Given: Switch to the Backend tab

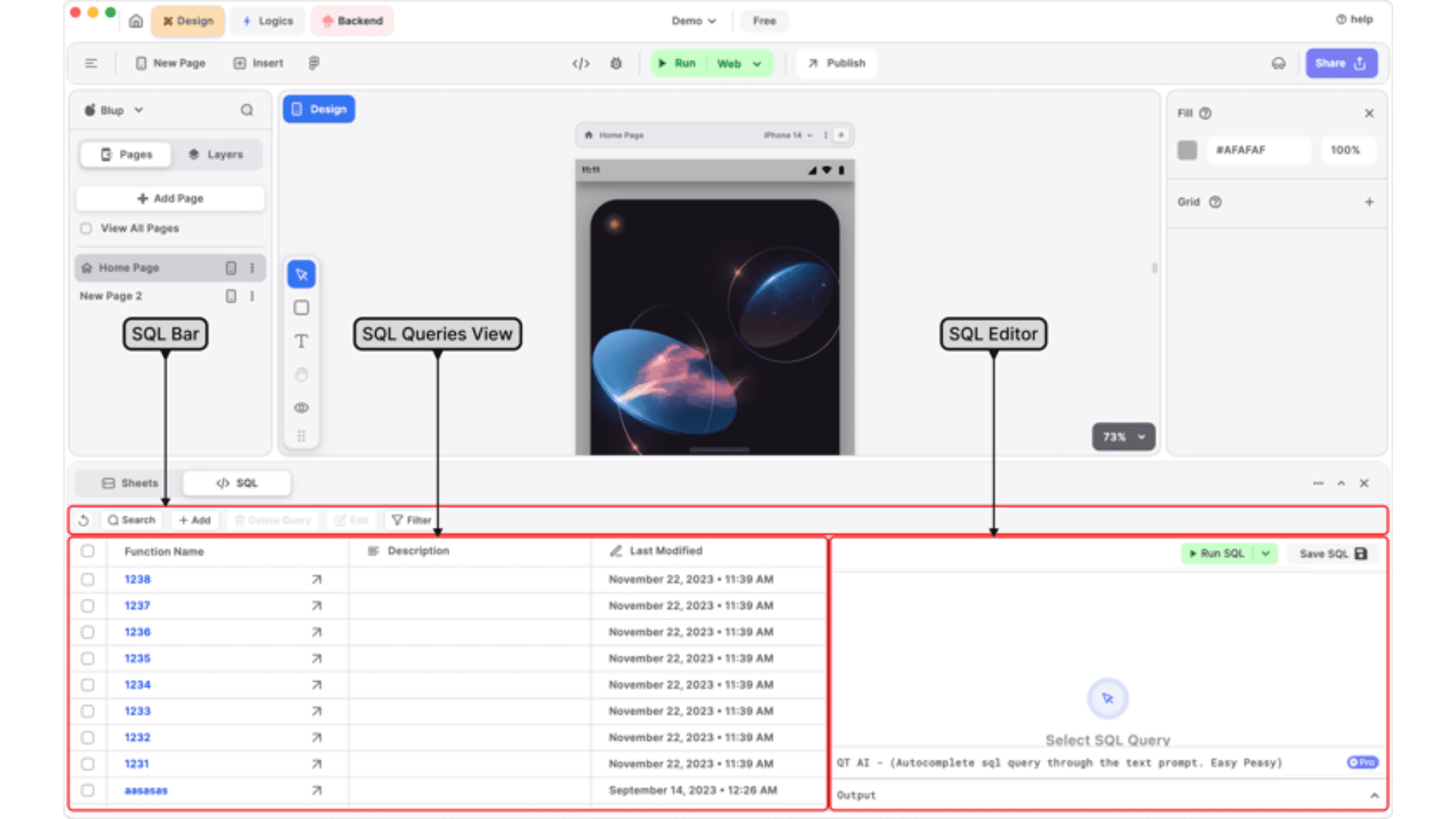Looking at the screenshot, I should pos(352,21).
